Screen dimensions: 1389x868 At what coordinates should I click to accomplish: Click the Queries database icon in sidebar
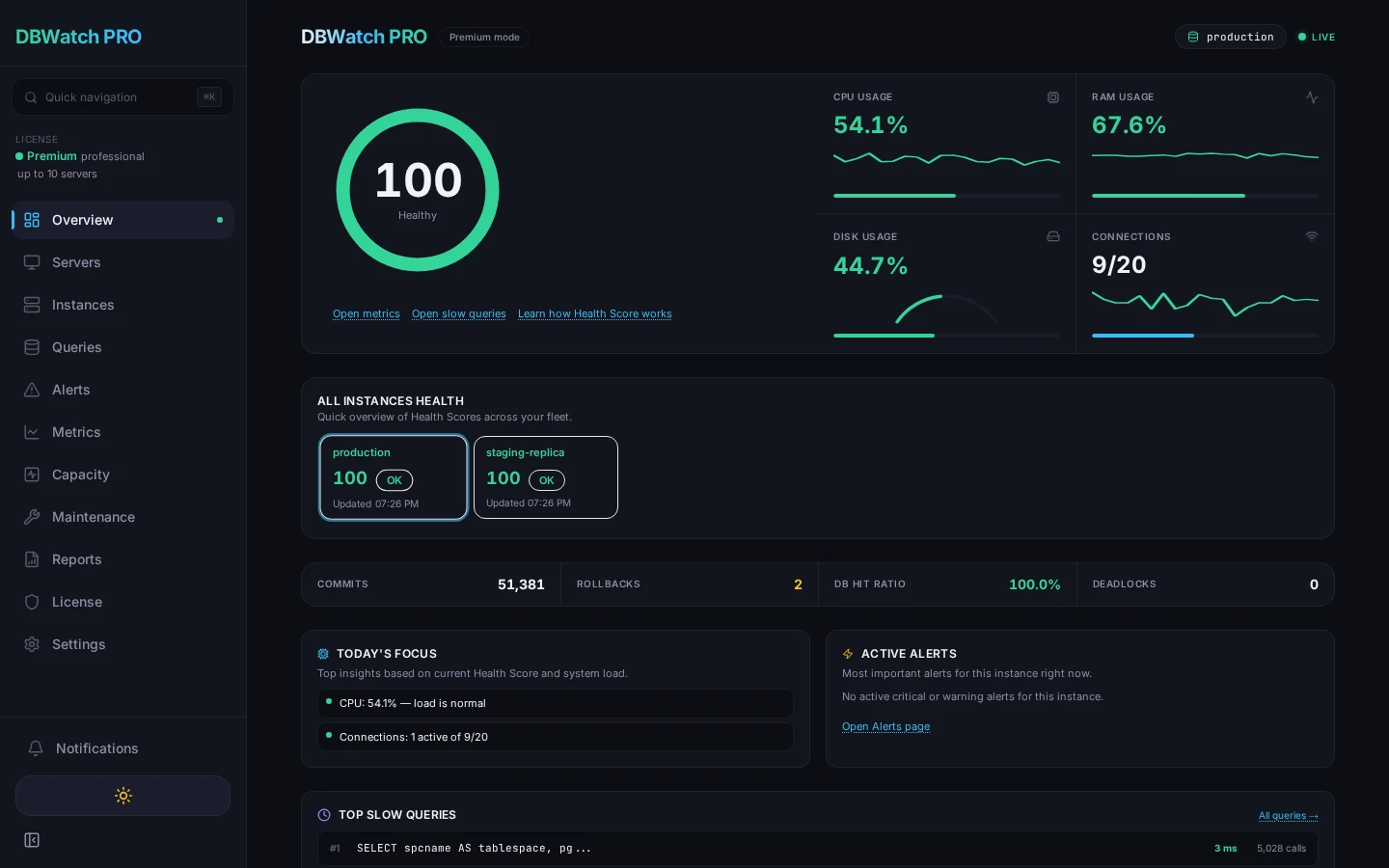click(32, 347)
